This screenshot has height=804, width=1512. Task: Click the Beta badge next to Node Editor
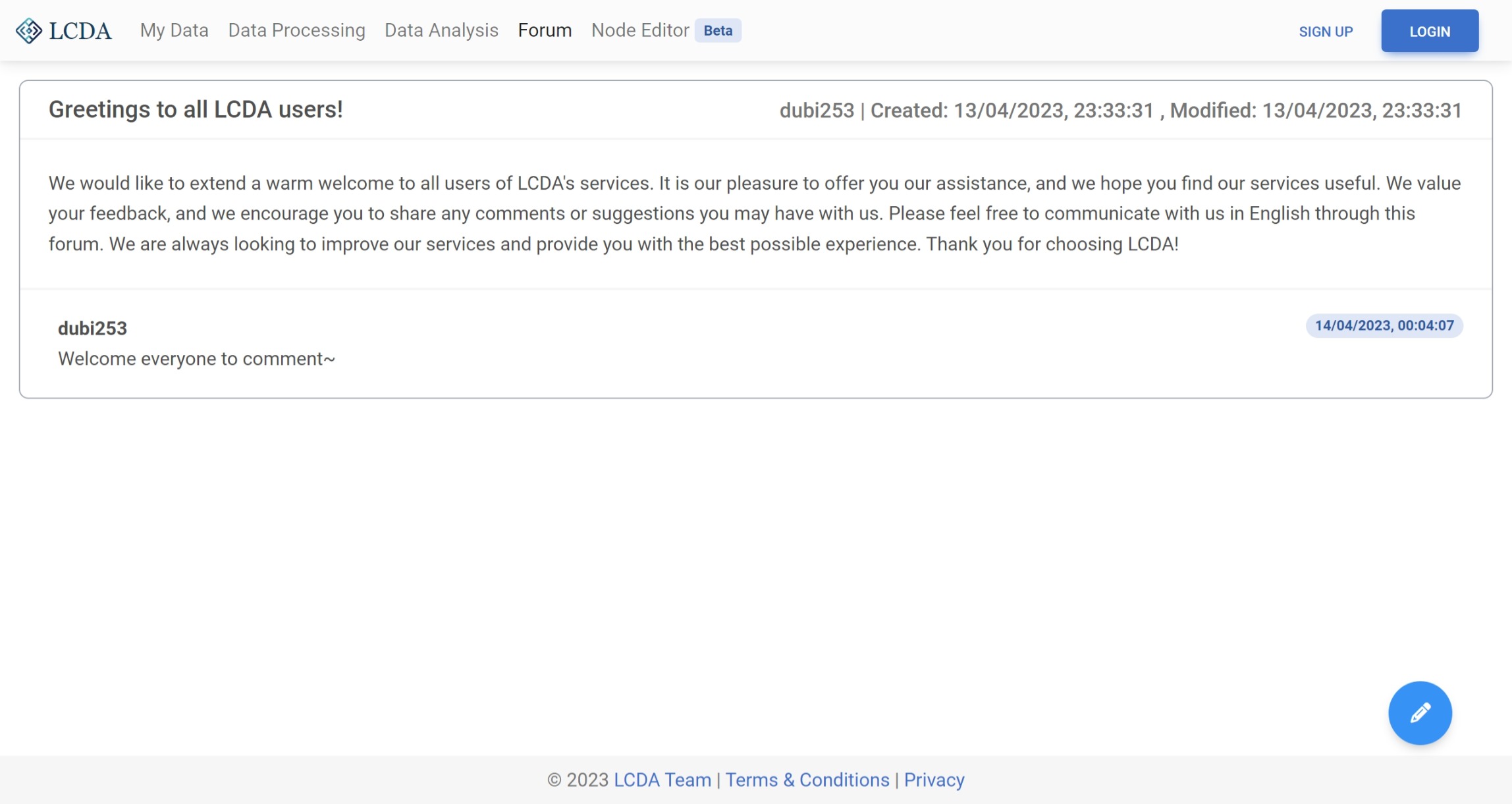pos(718,30)
